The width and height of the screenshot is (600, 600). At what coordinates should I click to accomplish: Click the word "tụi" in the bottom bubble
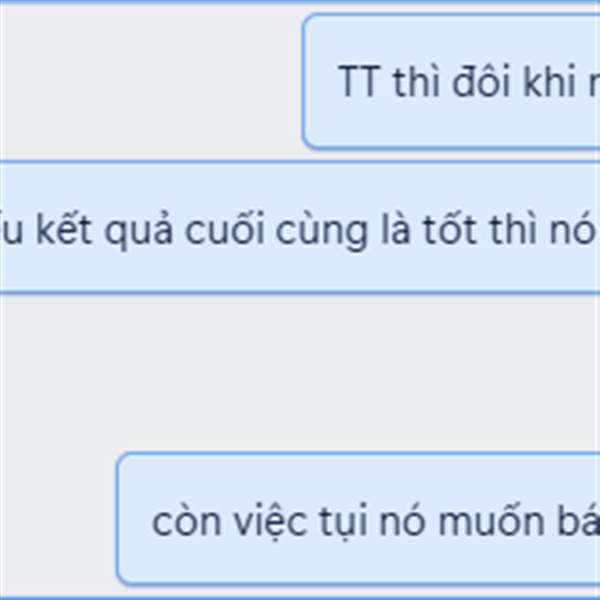click(342, 522)
